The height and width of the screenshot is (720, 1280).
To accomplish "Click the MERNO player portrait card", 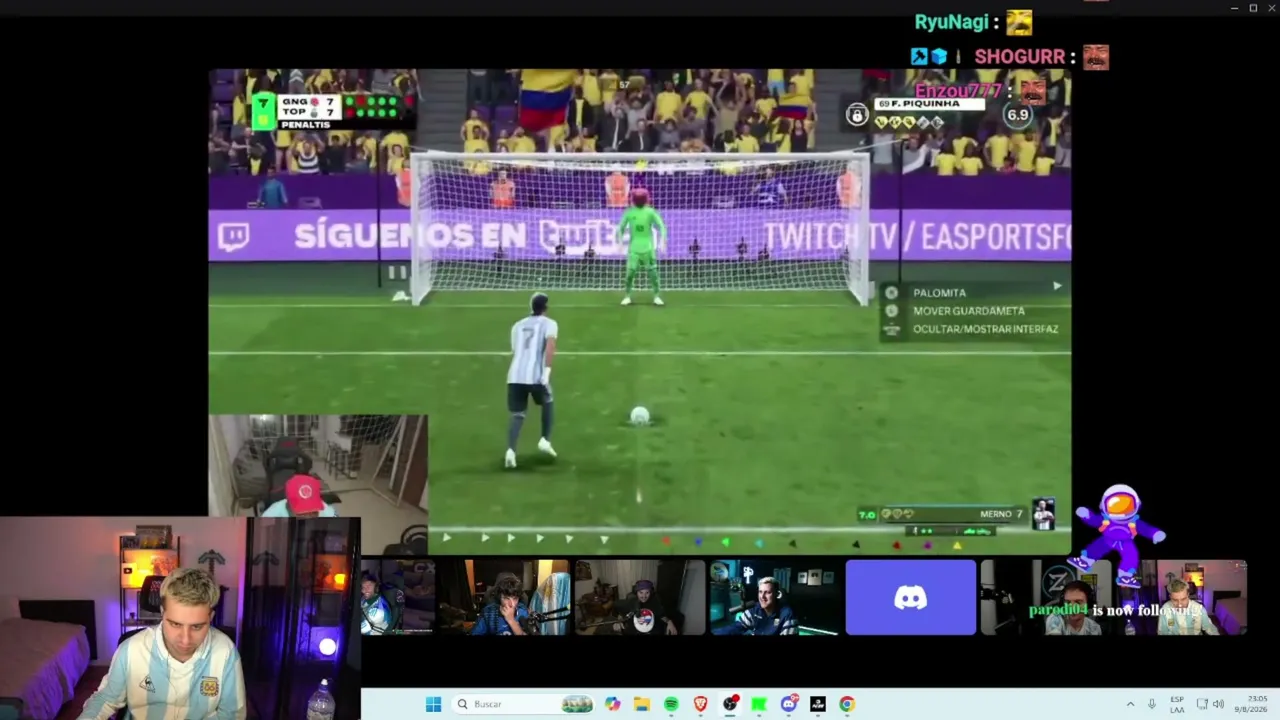I will click(1043, 514).
